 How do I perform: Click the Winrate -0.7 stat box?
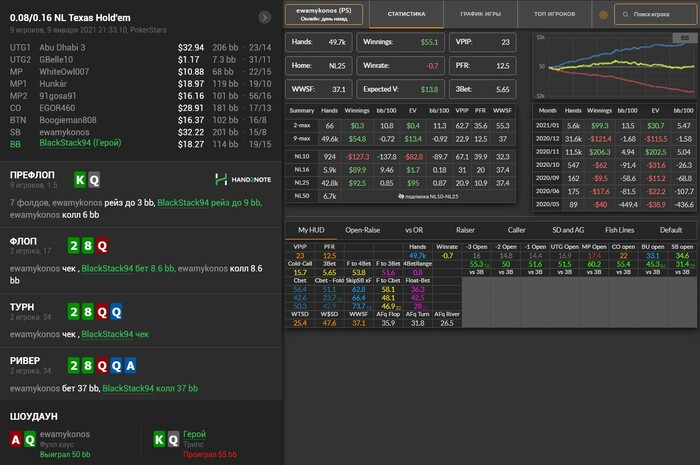(x=400, y=66)
